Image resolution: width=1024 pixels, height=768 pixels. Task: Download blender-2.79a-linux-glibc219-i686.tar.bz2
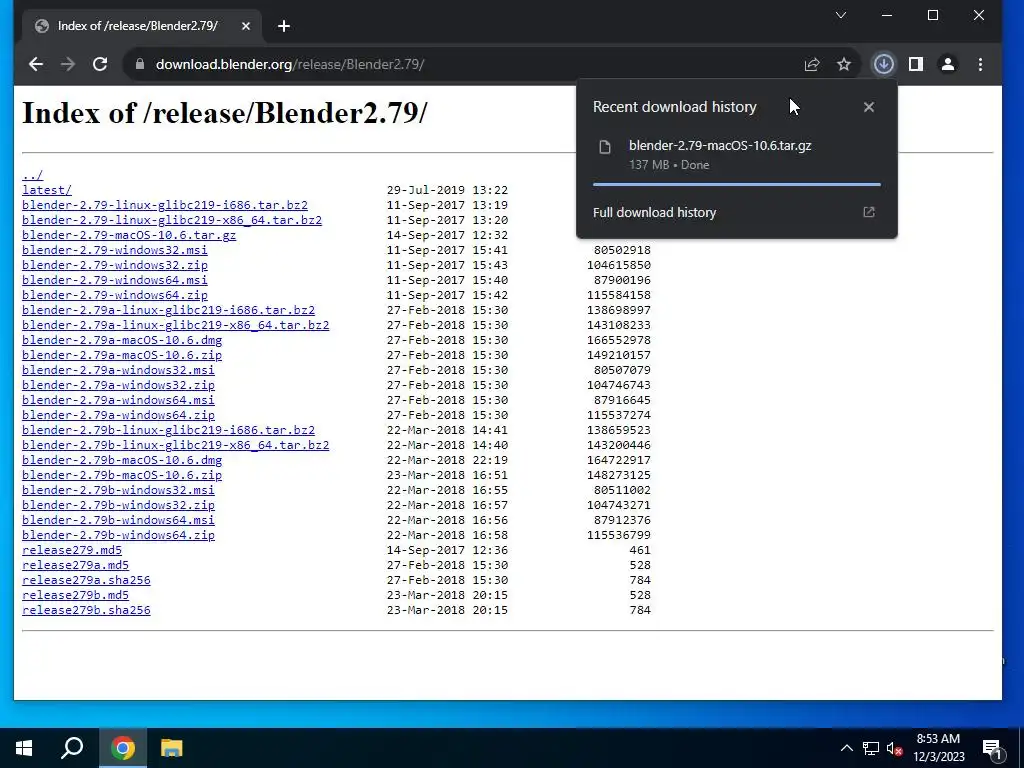[168, 310]
